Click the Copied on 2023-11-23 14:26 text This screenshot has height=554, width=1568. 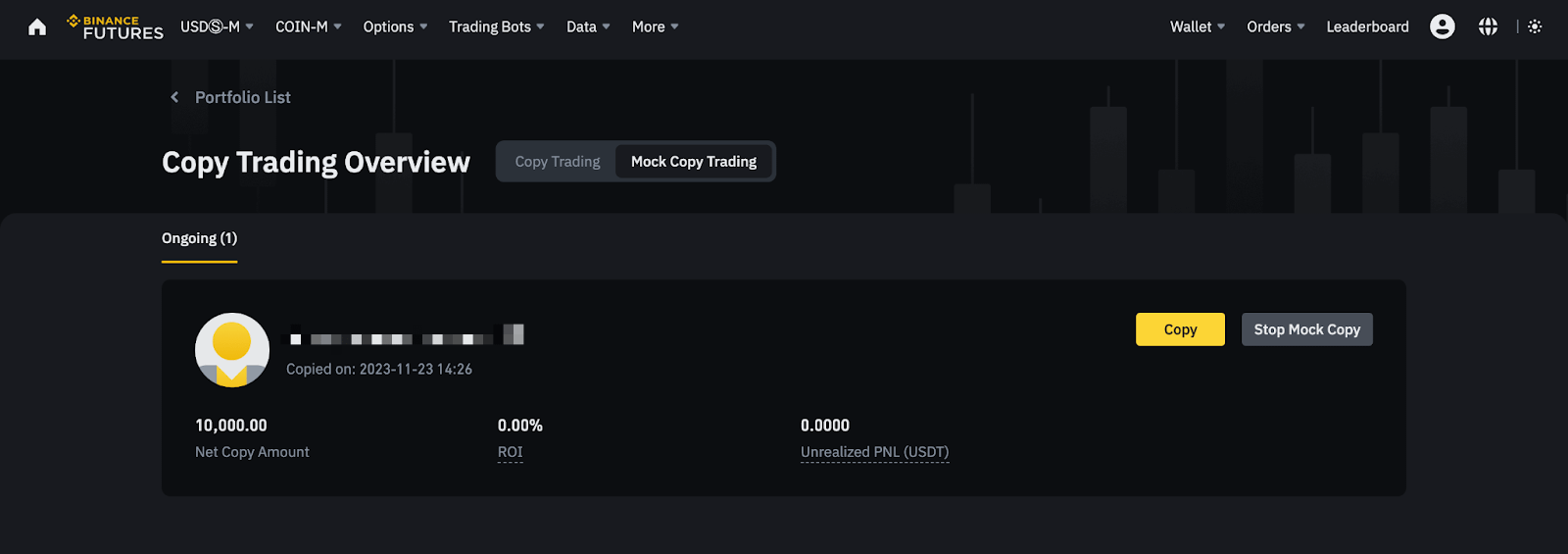click(379, 370)
